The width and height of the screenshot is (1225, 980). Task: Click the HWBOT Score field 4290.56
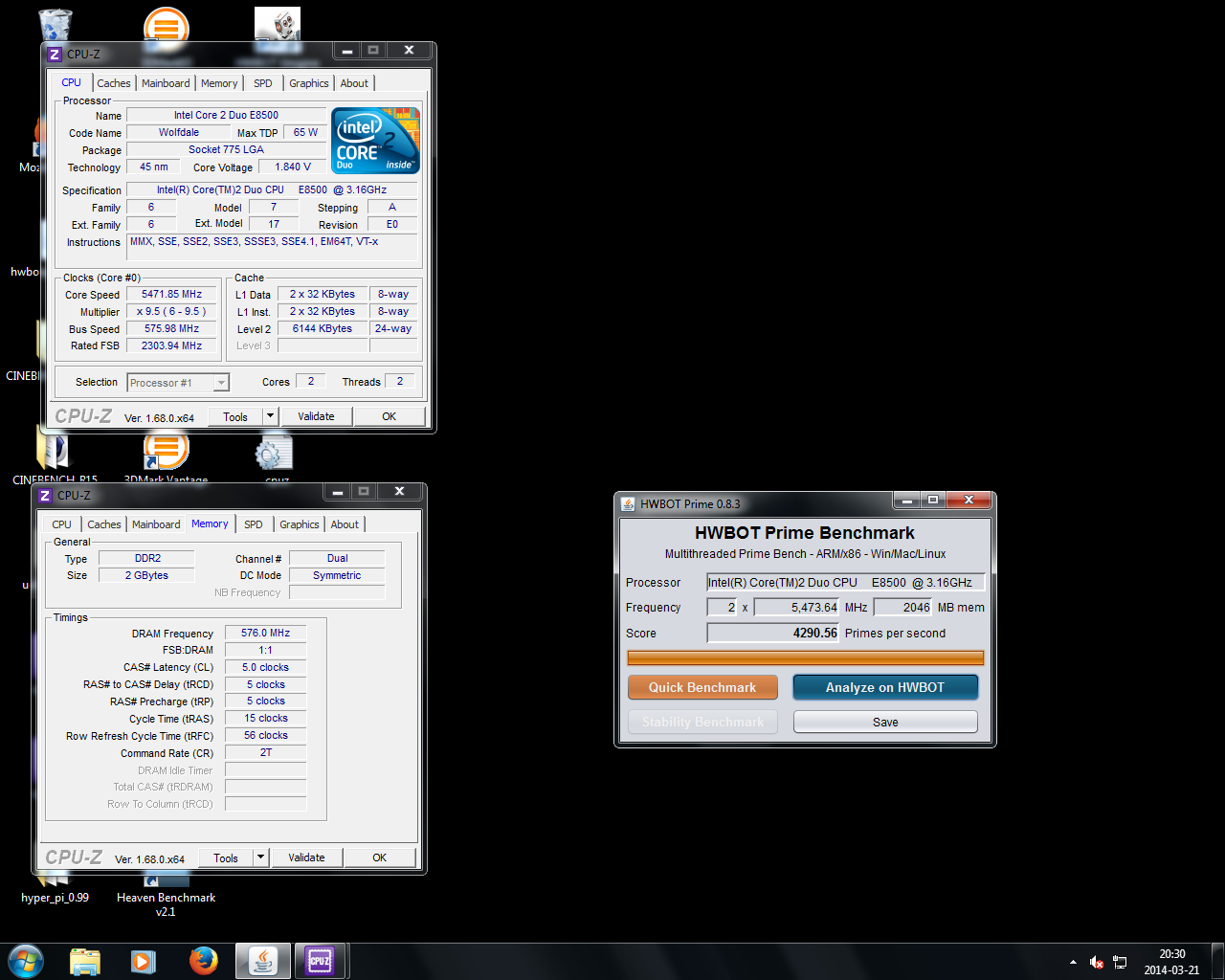coord(773,633)
